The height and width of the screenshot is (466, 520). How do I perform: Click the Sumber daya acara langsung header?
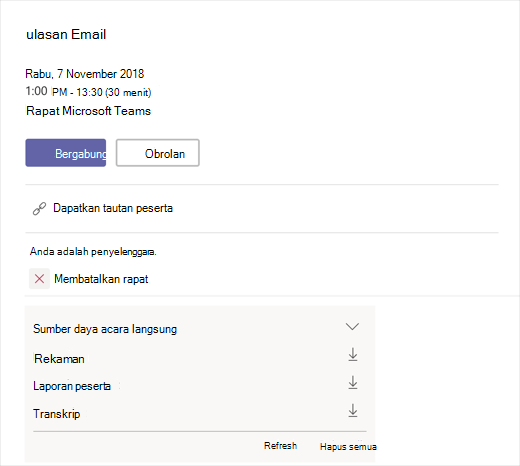105,329
